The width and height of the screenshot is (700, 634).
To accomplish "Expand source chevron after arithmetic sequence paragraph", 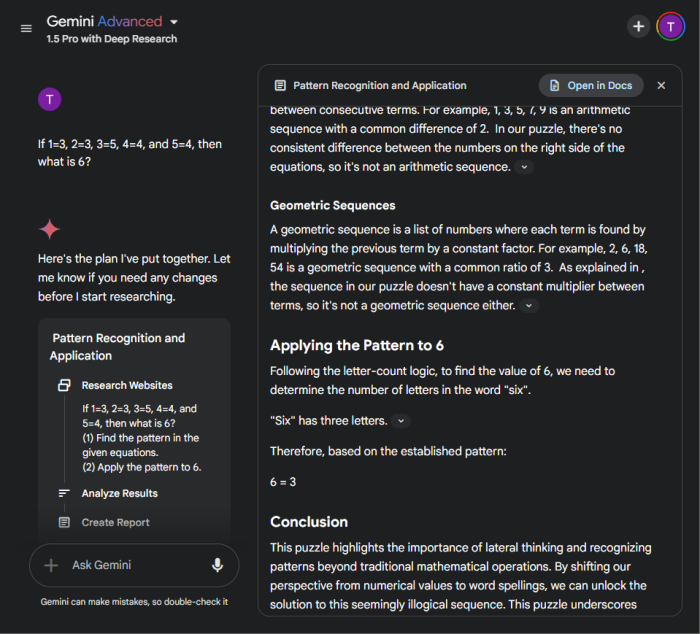I will (x=525, y=167).
